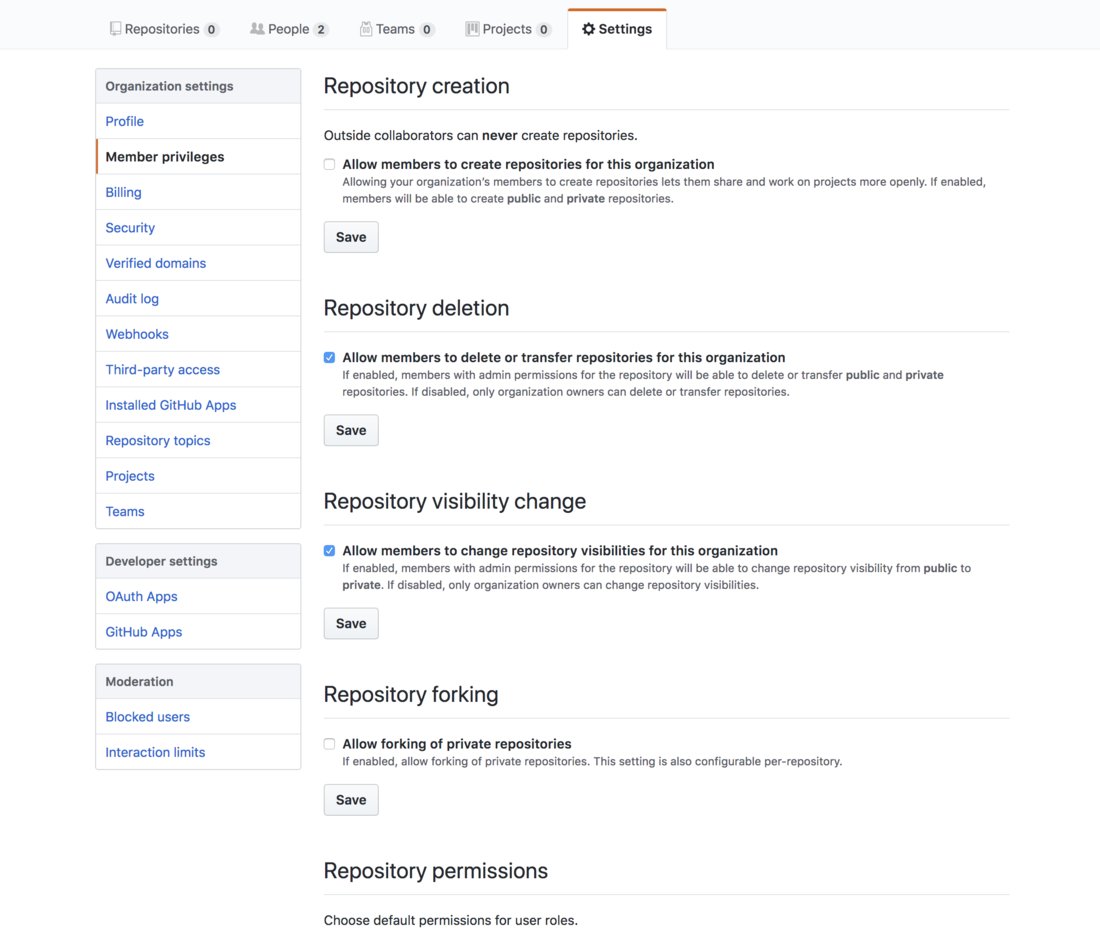Image resolution: width=1100 pixels, height=938 pixels.
Task: Open Repository topics settings
Action: pos(198,440)
